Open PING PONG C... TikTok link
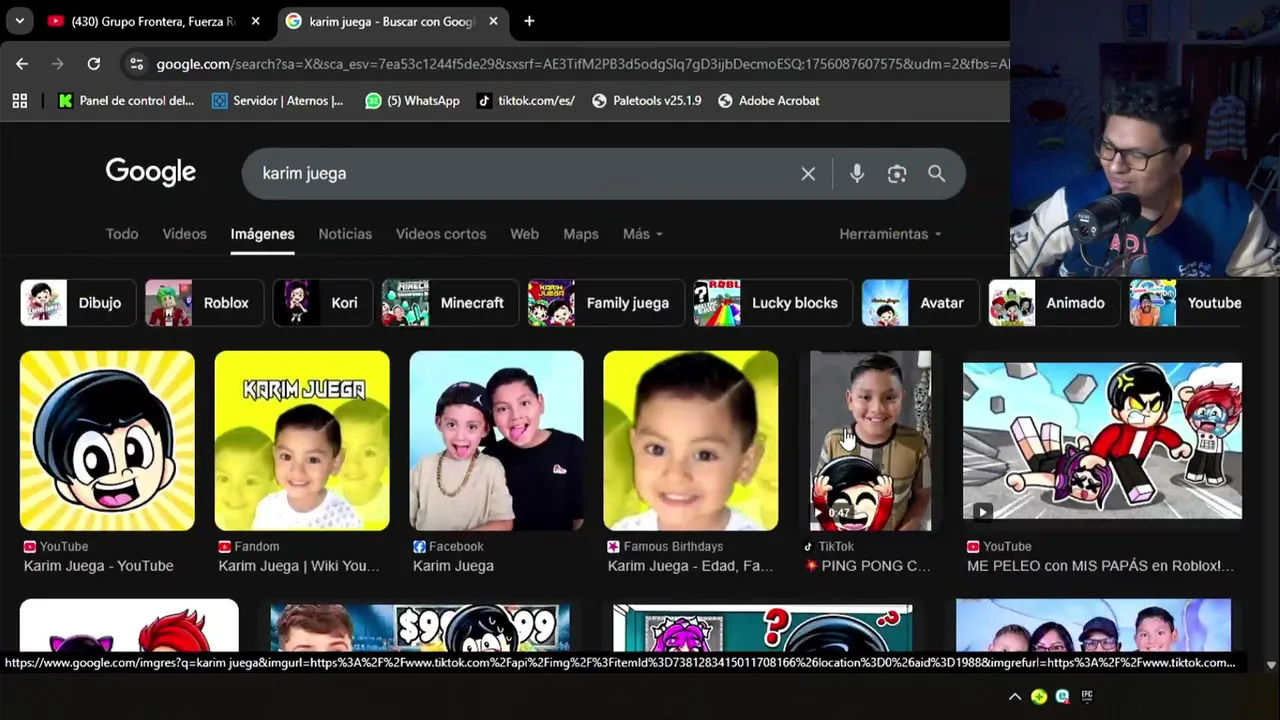 [x=868, y=566]
